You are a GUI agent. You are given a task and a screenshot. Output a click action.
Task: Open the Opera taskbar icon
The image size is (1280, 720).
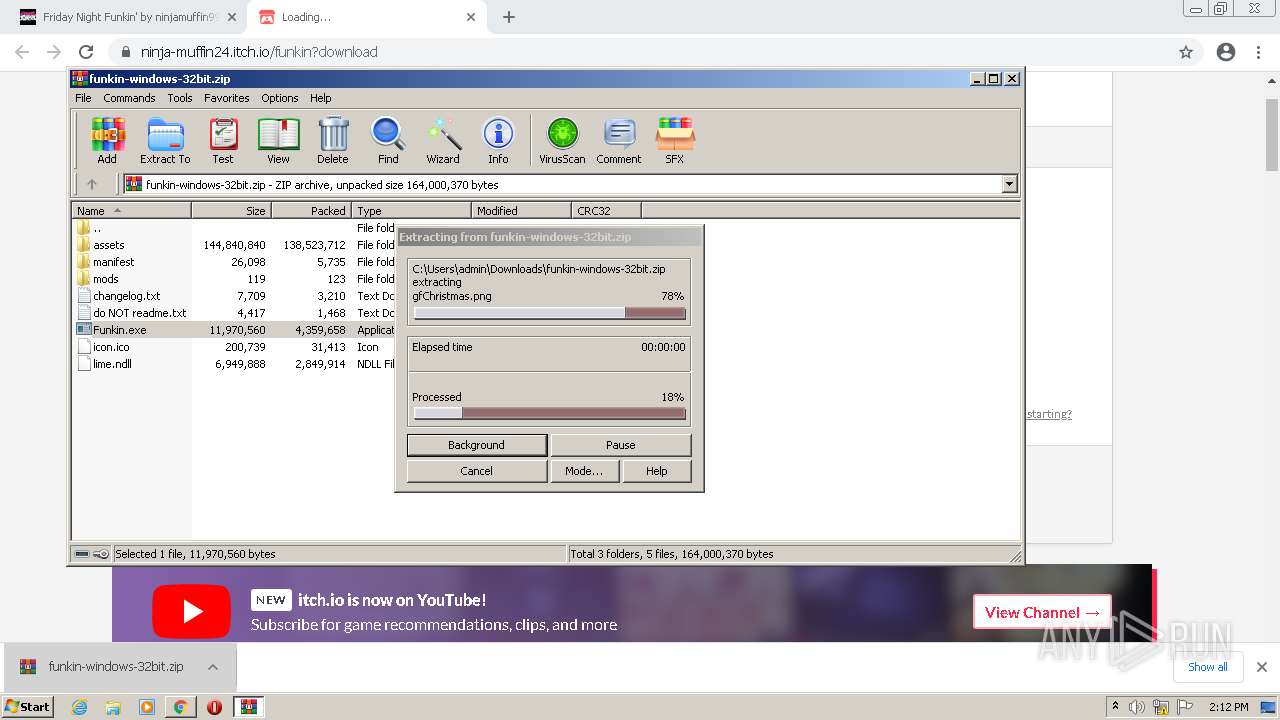point(214,707)
